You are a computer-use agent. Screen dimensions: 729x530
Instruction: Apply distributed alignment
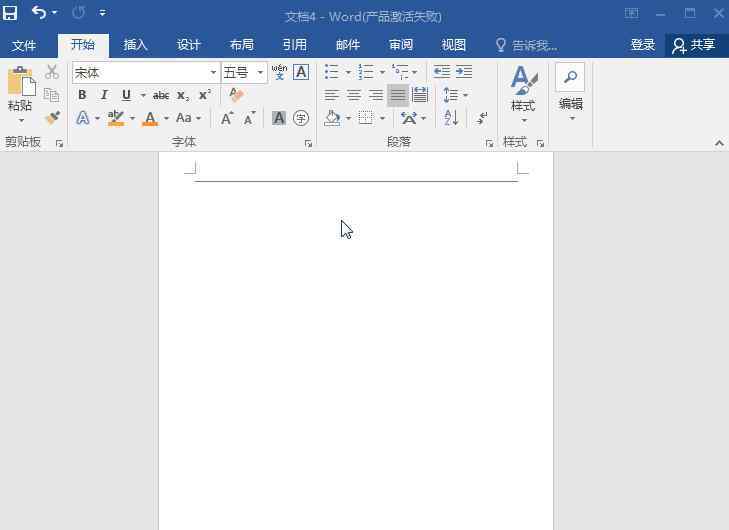point(420,95)
